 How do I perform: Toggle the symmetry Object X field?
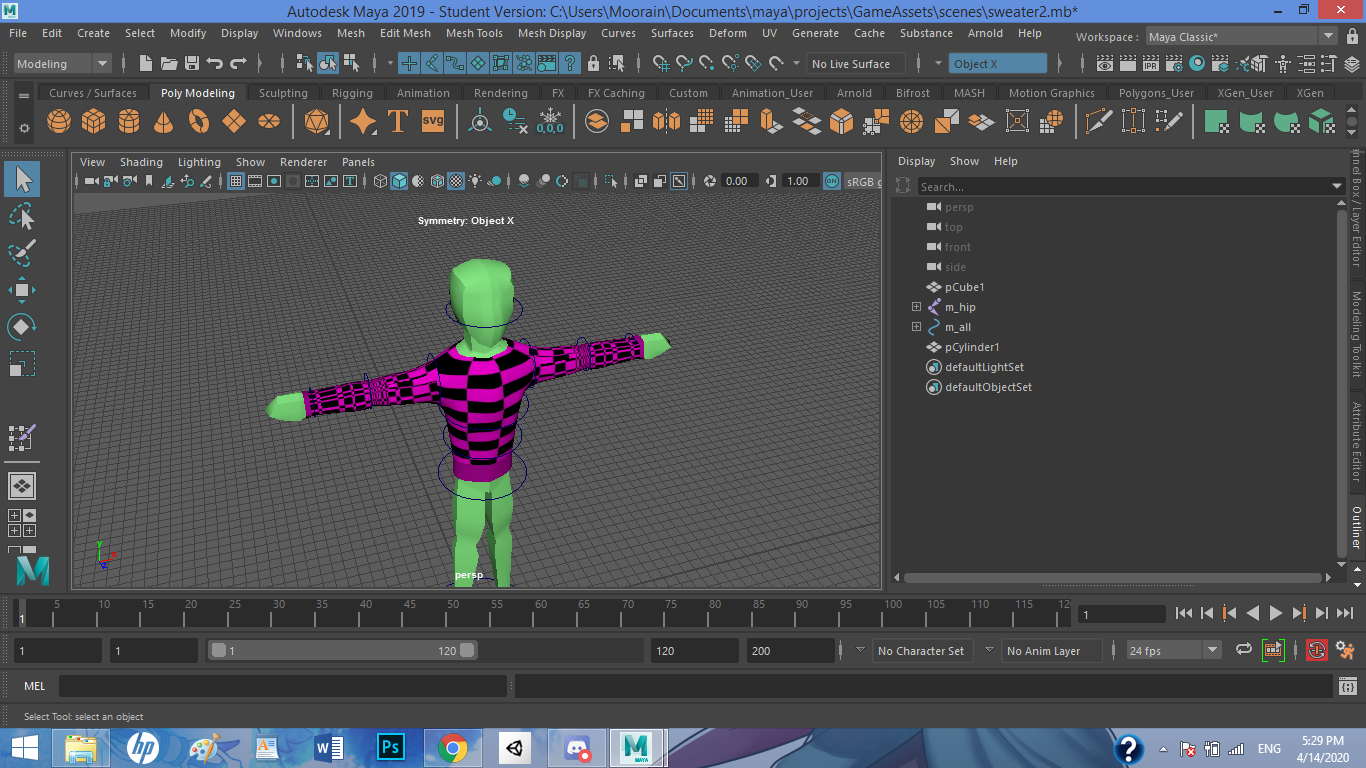[997, 63]
